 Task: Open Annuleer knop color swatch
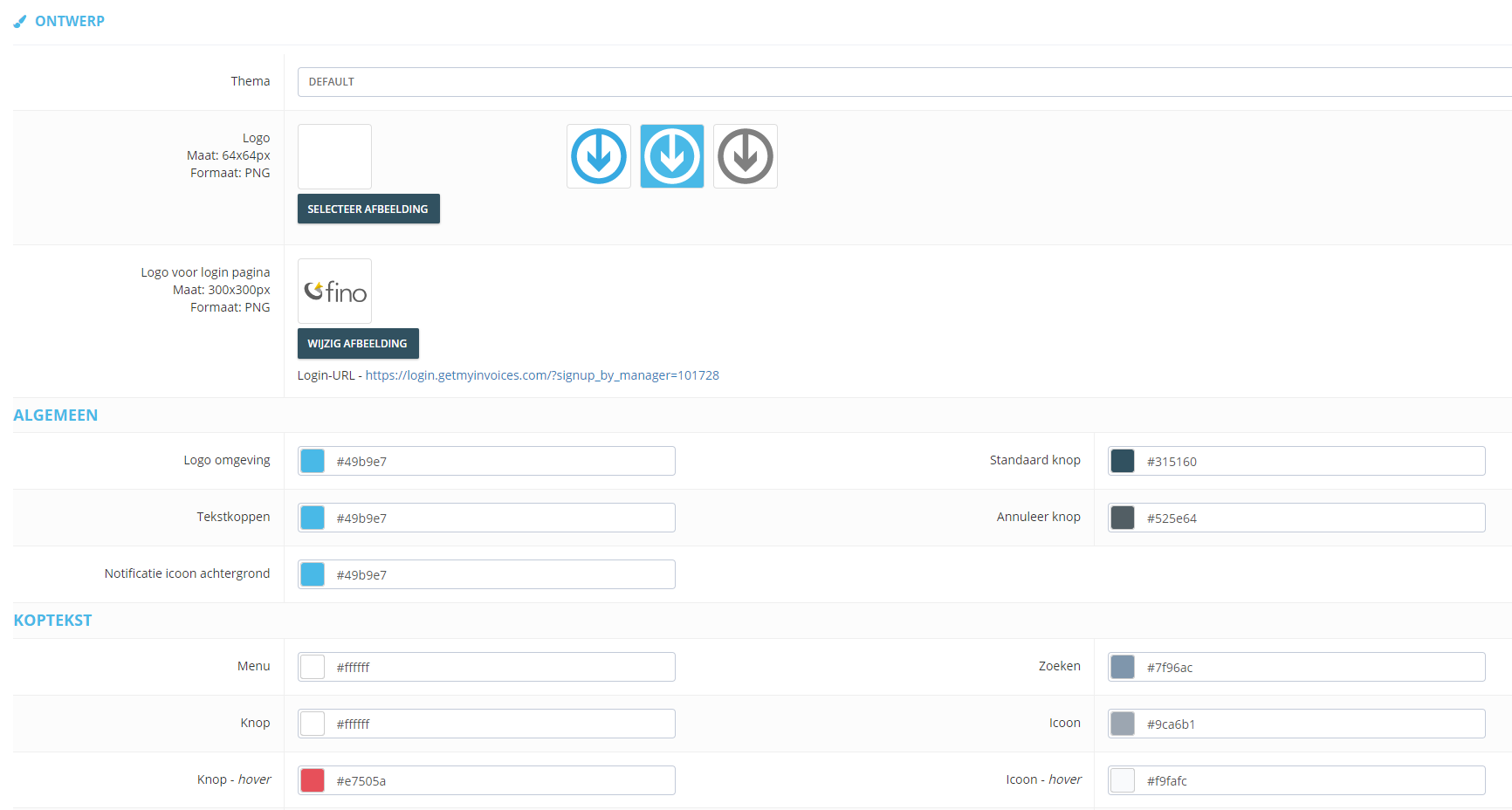[1123, 518]
